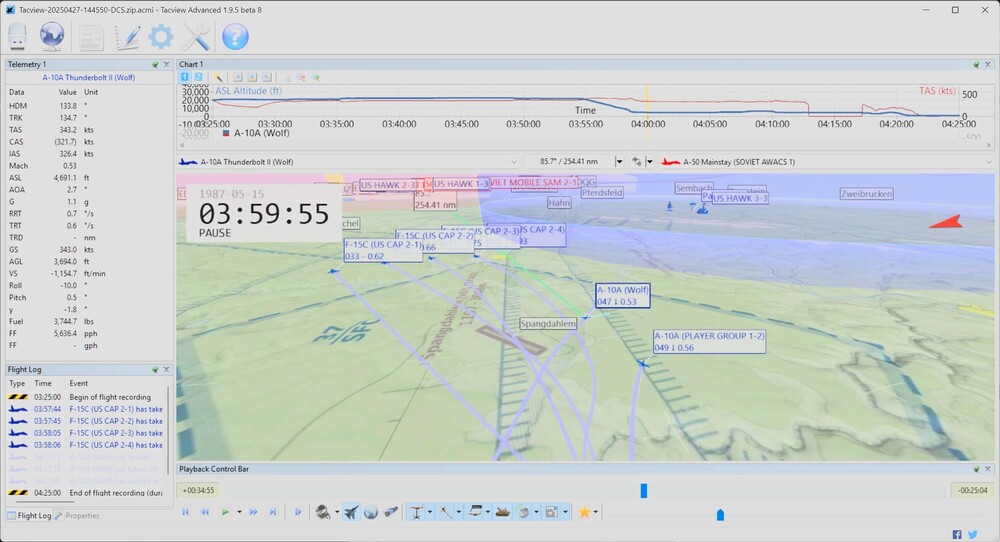
Task: Select the telescope view icon in playback bar
Action: coord(391,512)
